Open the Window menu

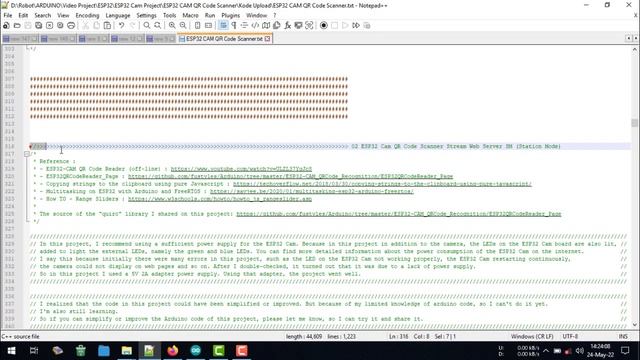(x=256, y=15)
